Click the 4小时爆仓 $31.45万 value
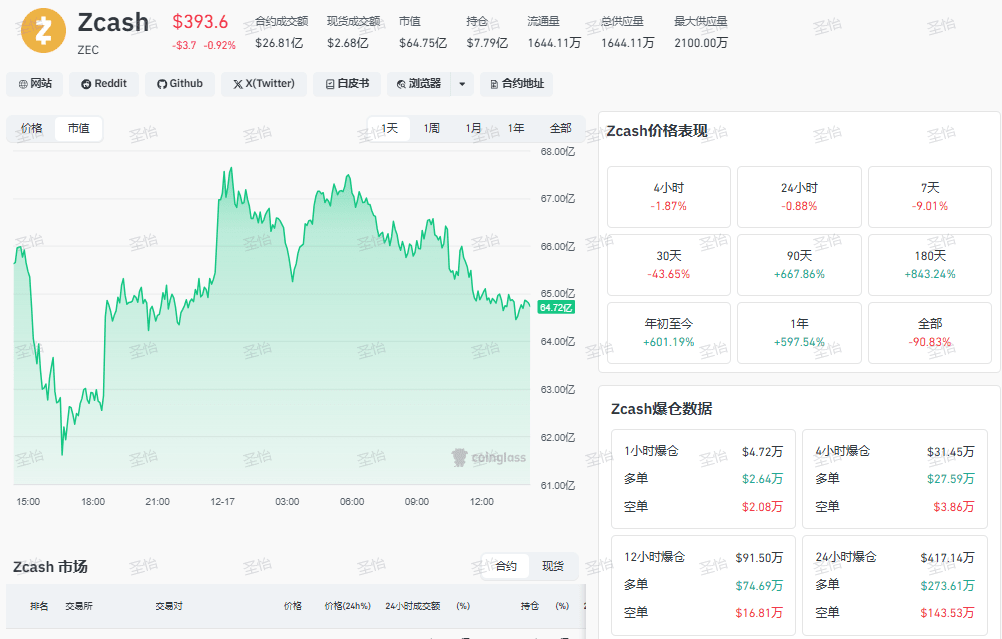 tap(951, 452)
